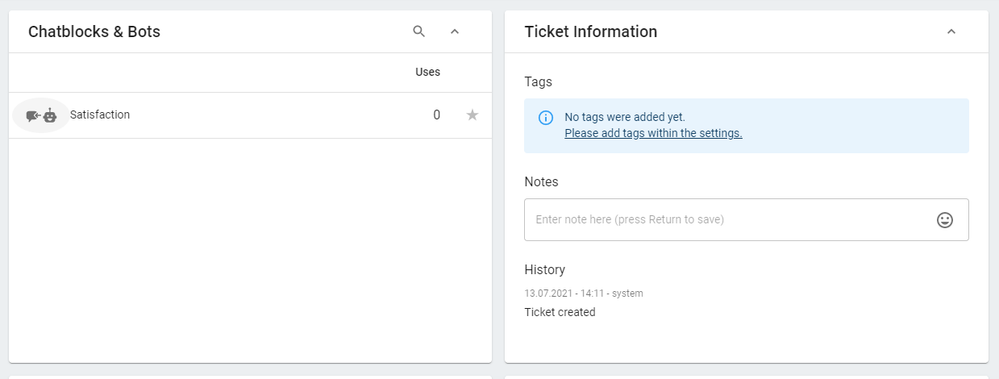Open 'Please add tags within the settings' link
The image size is (999, 379).
point(653,133)
